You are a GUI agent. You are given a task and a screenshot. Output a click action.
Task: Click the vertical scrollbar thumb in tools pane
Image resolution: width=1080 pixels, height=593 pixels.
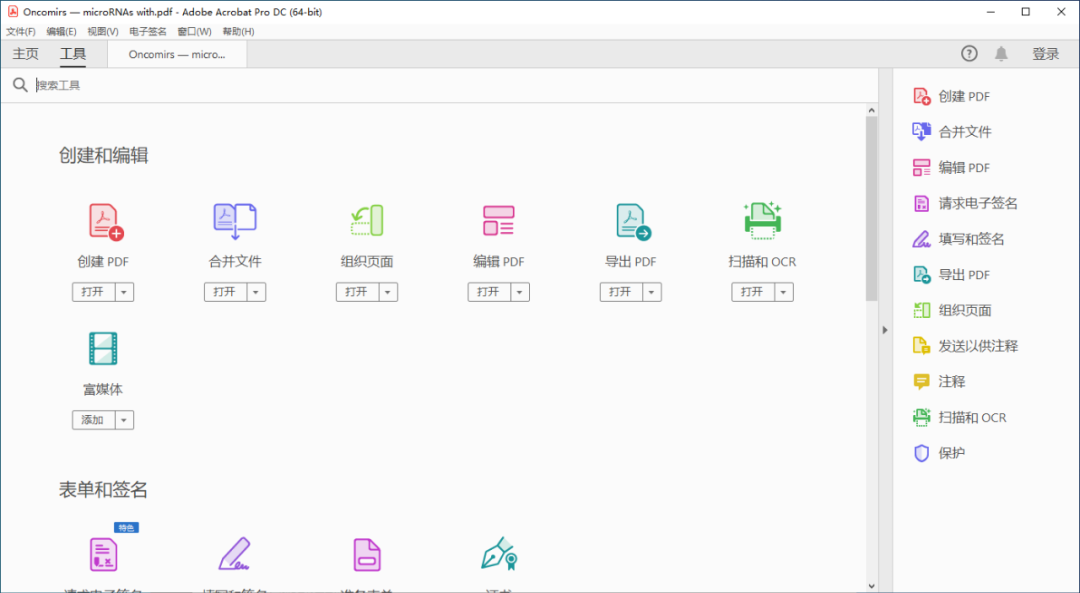pos(871,209)
